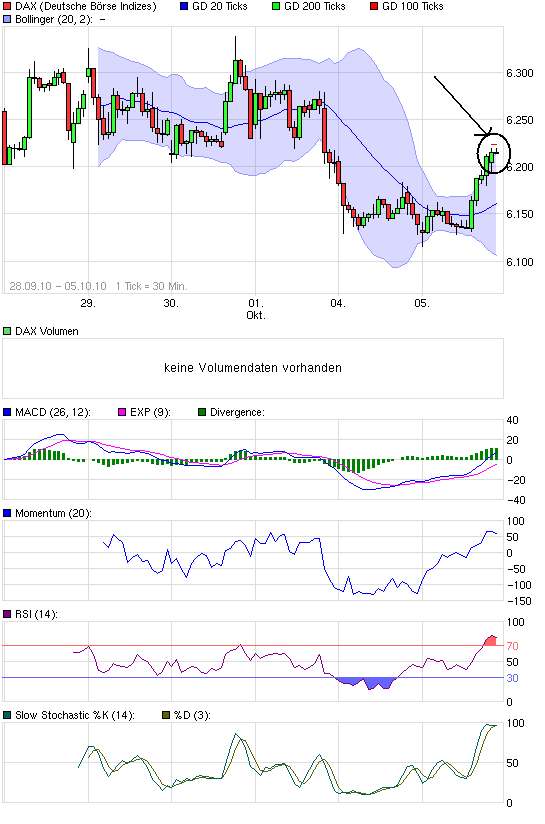Click the green DAX Volumen swatch

click(7, 332)
